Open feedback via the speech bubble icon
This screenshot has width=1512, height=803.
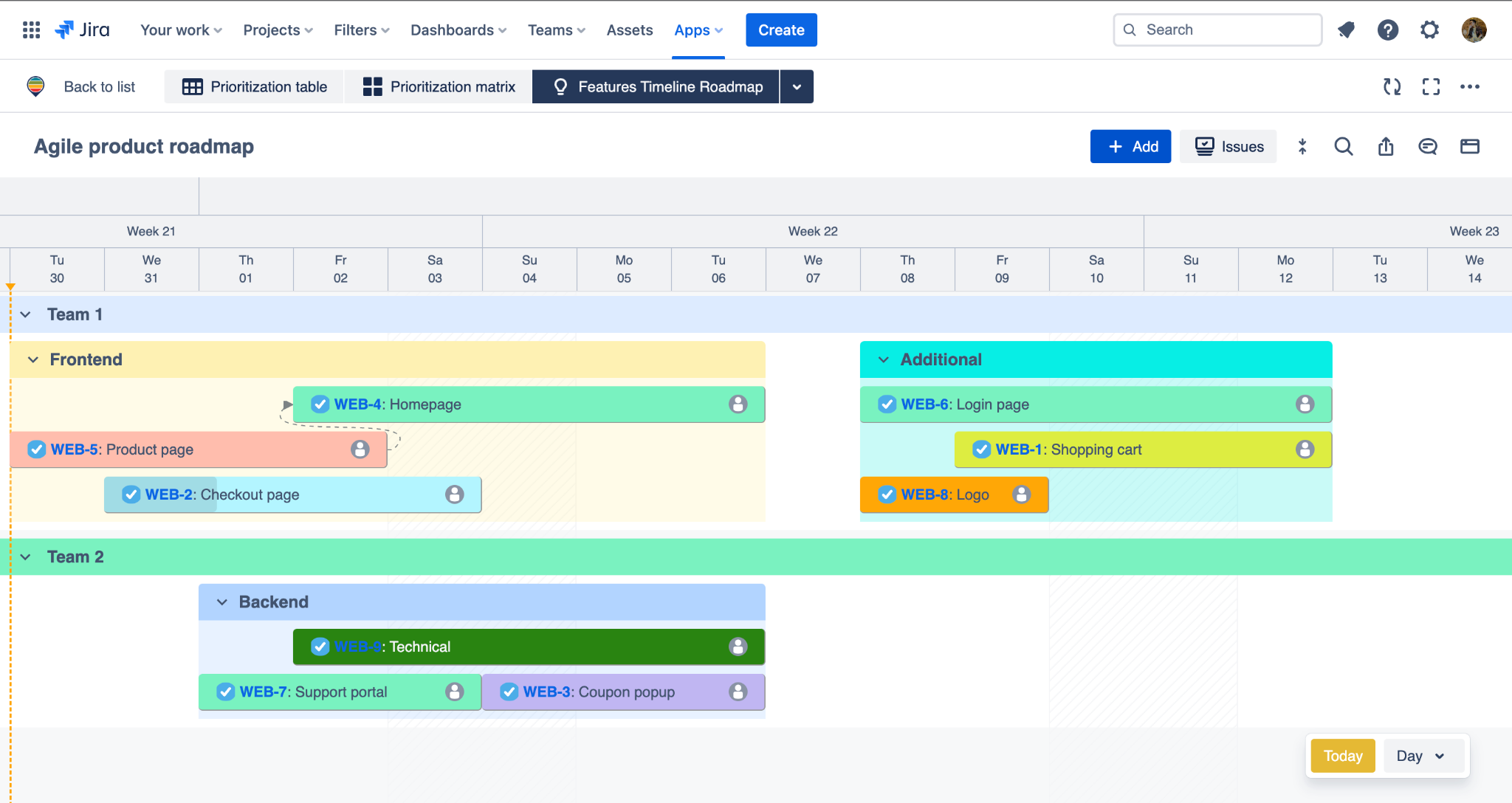(x=1427, y=146)
